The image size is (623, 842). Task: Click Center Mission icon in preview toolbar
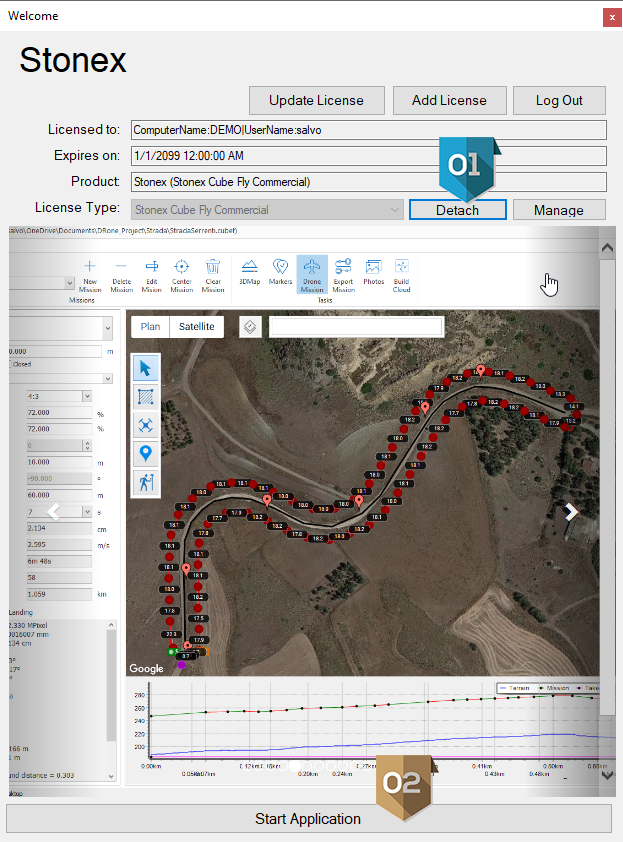(182, 275)
